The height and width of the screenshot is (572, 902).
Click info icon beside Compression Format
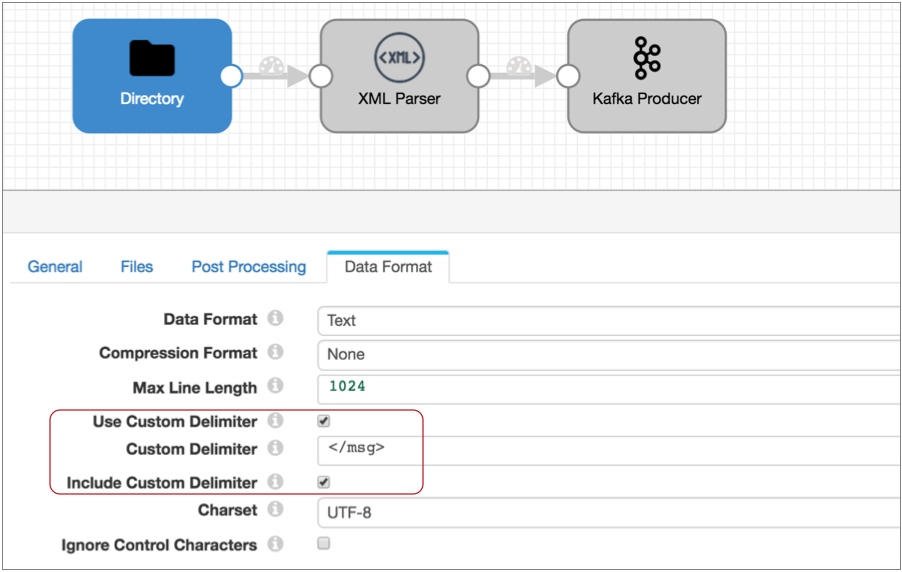click(x=275, y=353)
